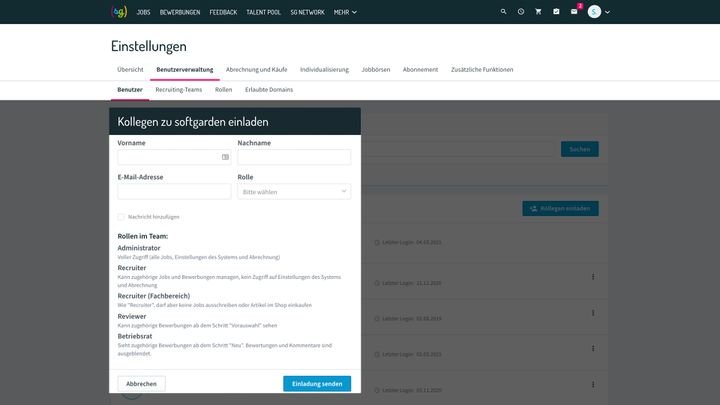The image size is (720, 405).
Task: Click the Einstellungen page heading
Action: [149, 46]
